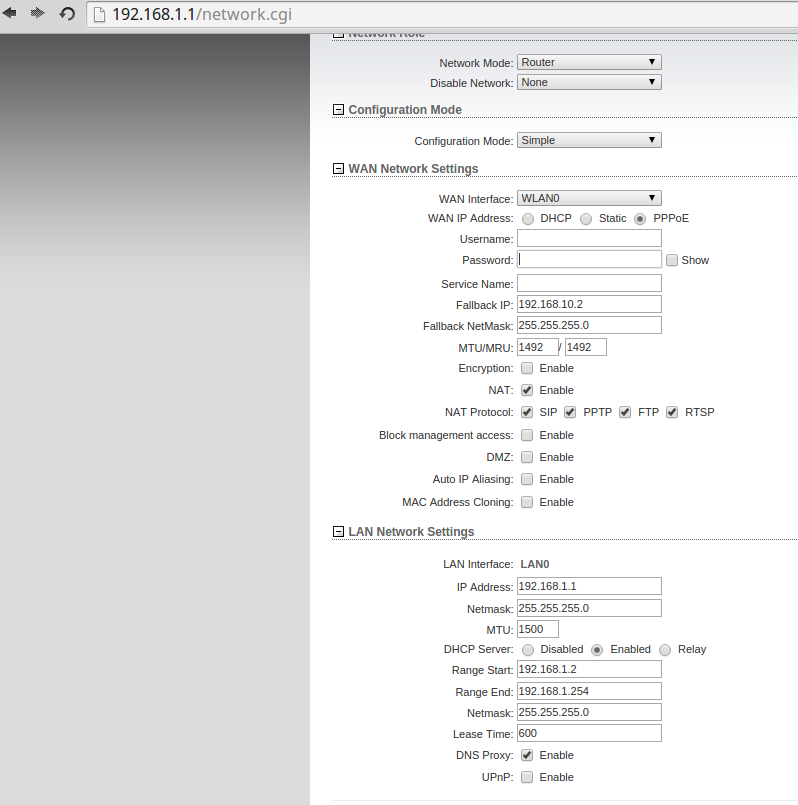Image resolution: width=798 pixels, height=805 pixels.
Task: Toggle the SIP NAT protocol checkbox
Action: pos(527,412)
